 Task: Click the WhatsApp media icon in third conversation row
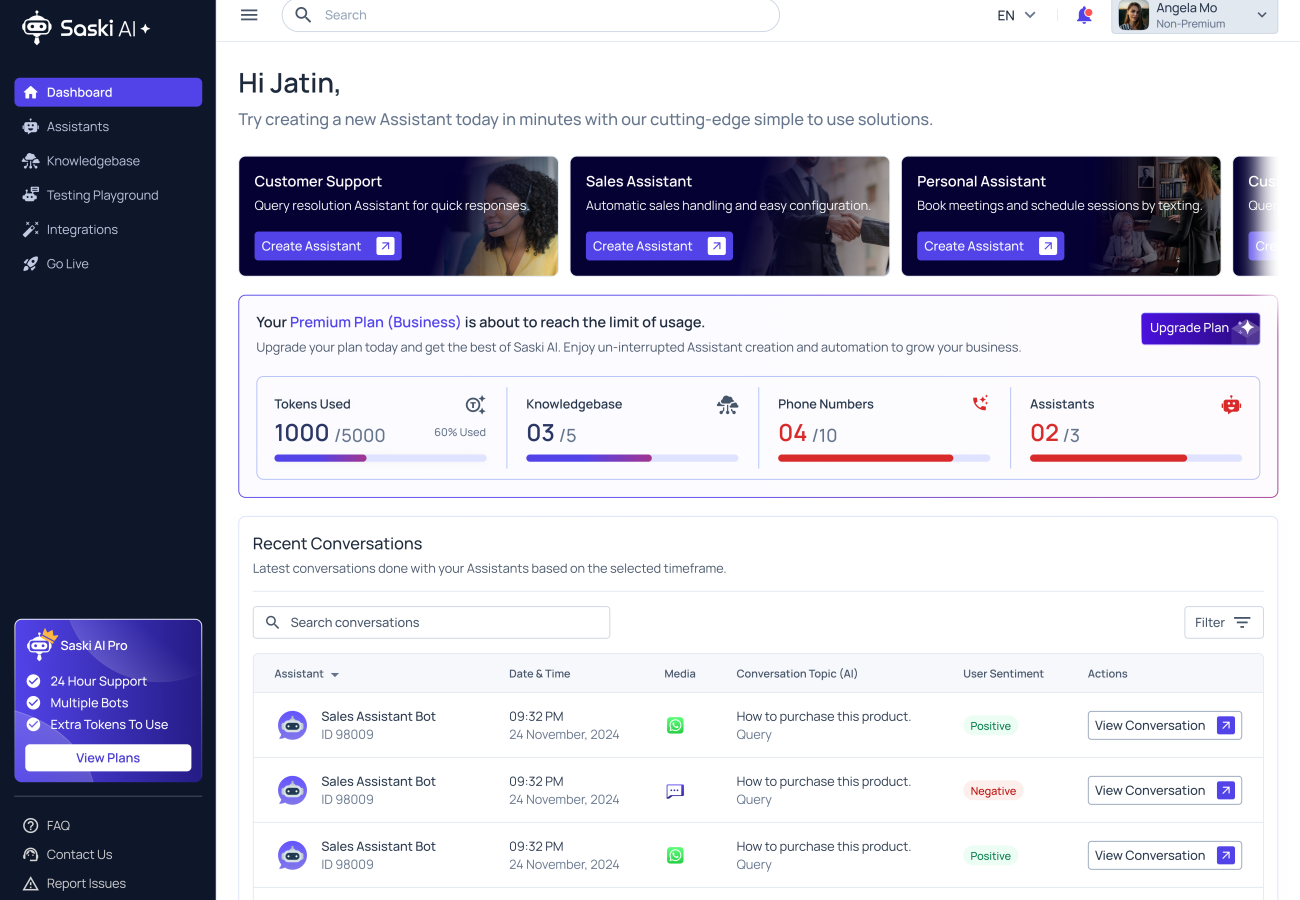point(675,855)
